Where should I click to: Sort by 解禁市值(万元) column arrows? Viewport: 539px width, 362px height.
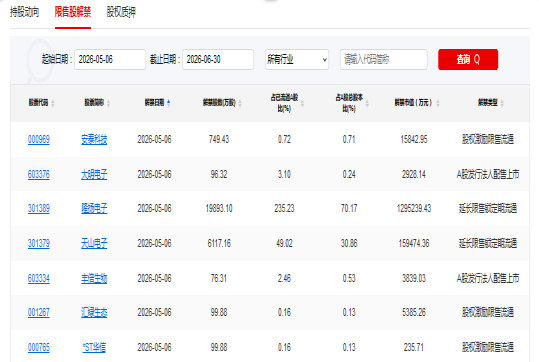click(438, 103)
